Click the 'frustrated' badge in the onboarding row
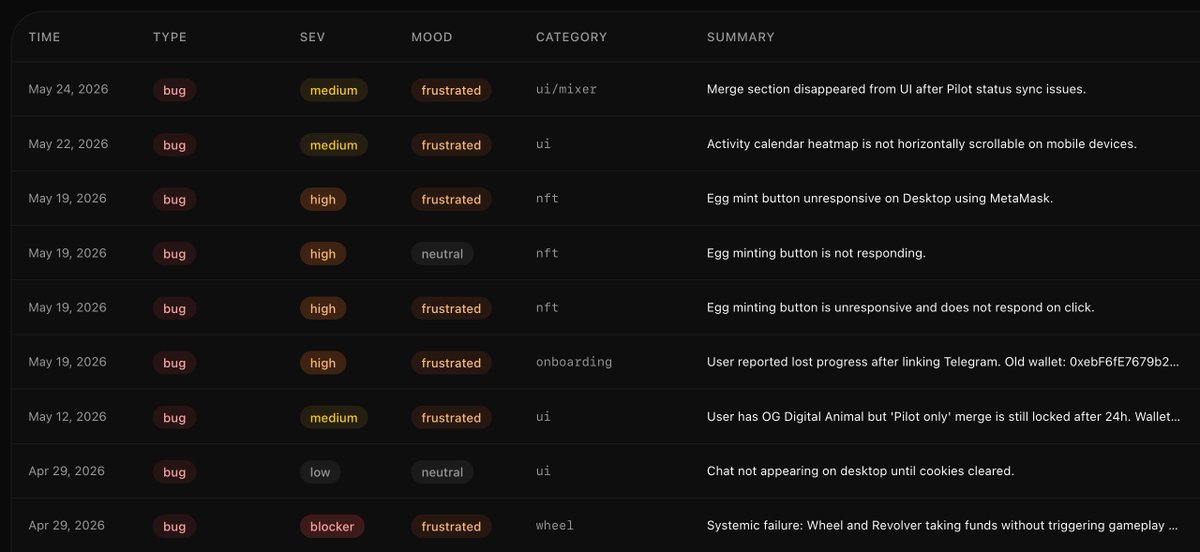This screenshot has height=552, width=1200. [x=451, y=363]
